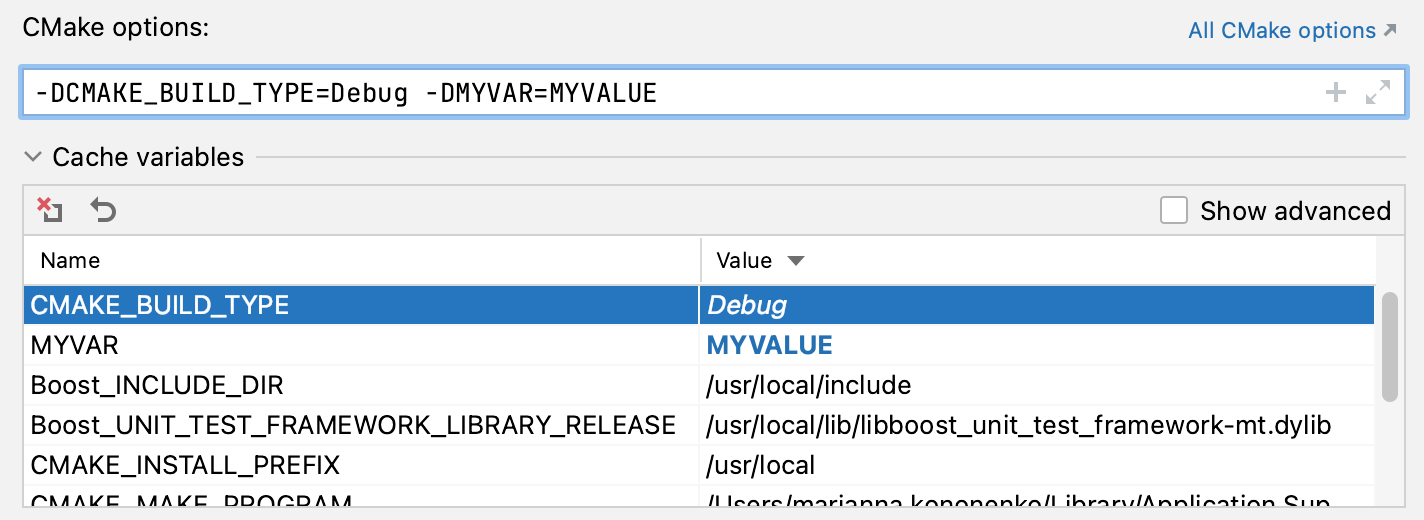Select Boost_UNIT_TEST_FRAMEWORK_LIBRARY_RELEASE row

[x=699, y=425]
